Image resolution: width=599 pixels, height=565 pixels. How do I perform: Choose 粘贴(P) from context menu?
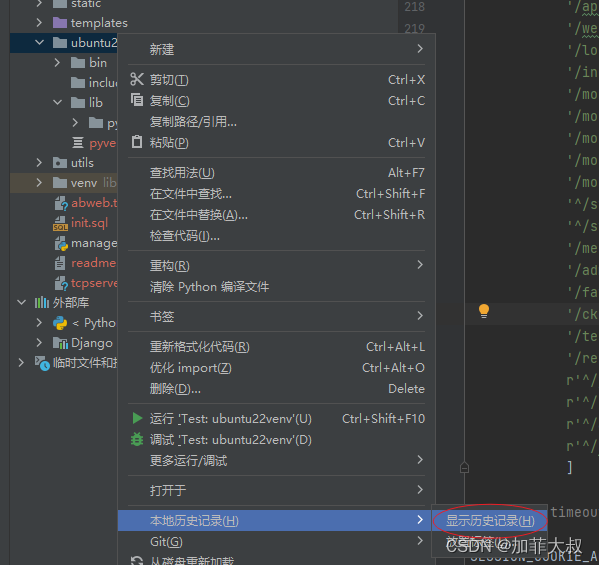[x=277, y=142]
